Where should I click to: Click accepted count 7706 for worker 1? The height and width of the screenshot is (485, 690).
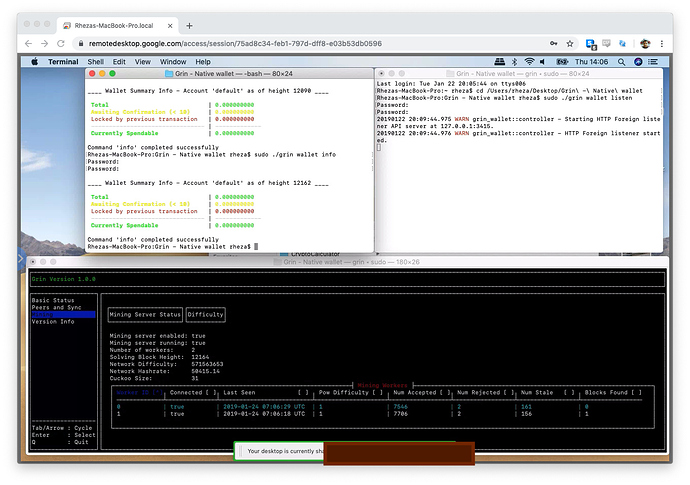[x=400, y=414]
